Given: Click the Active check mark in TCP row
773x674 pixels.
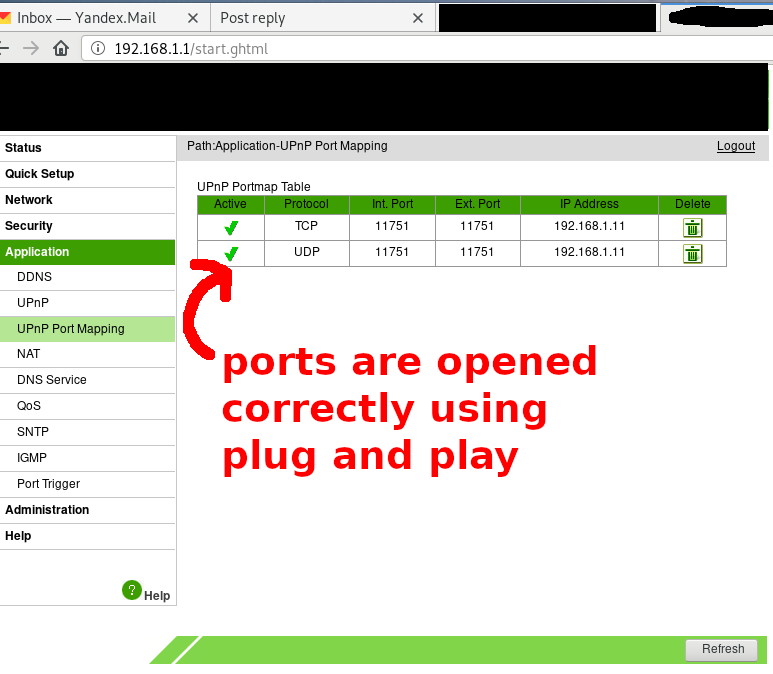Looking at the screenshot, I should [x=231, y=228].
